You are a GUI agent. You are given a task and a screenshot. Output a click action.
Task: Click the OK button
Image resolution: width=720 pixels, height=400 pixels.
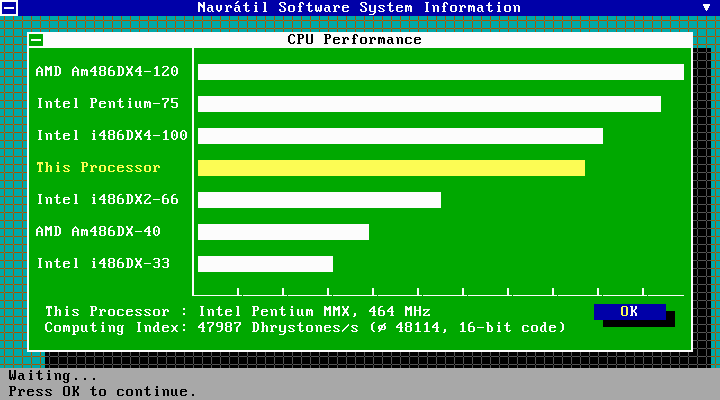tap(630, 312)
